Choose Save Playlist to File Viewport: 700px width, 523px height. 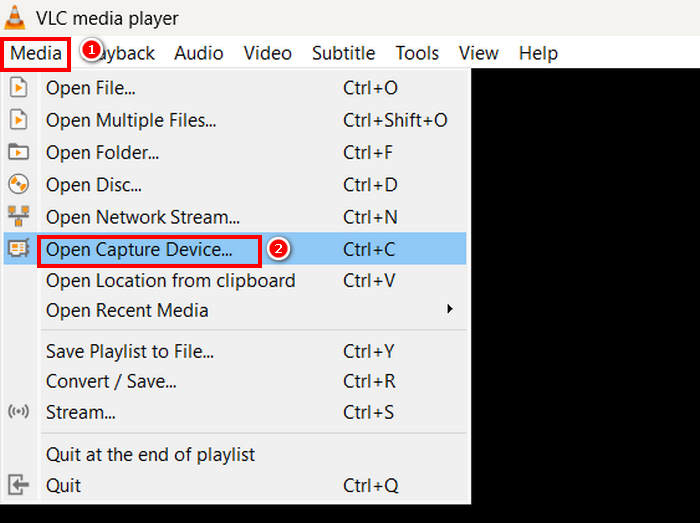130,351
